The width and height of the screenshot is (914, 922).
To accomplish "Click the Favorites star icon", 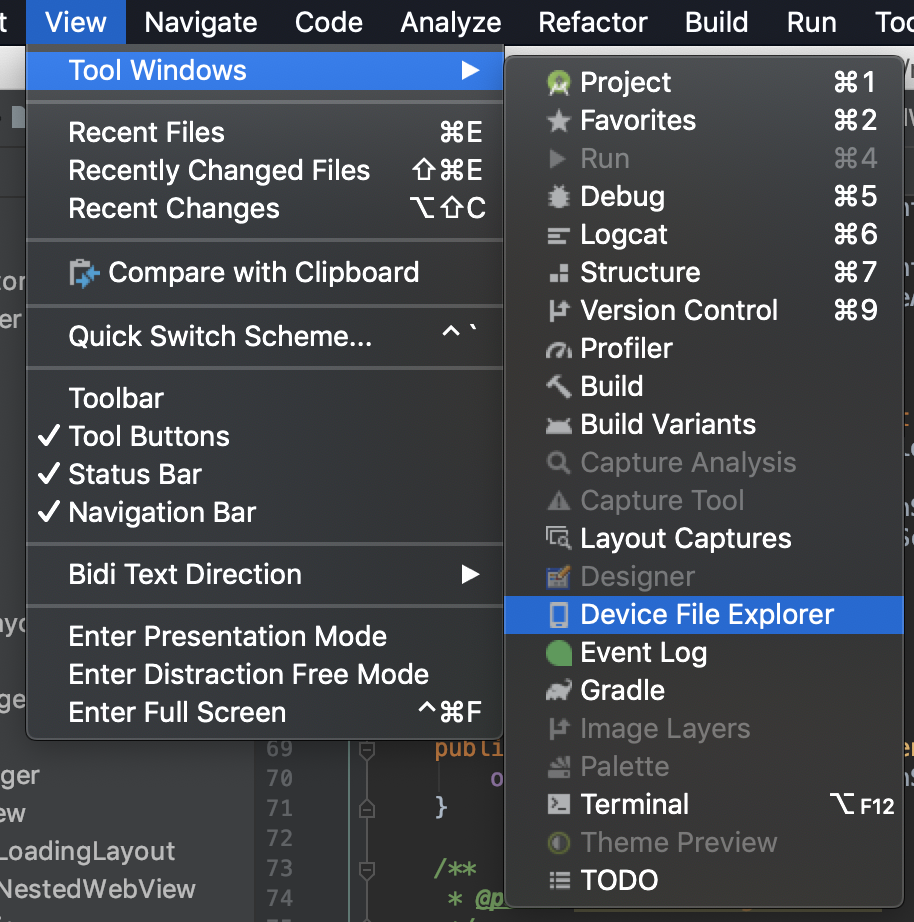I will (558, 121).
